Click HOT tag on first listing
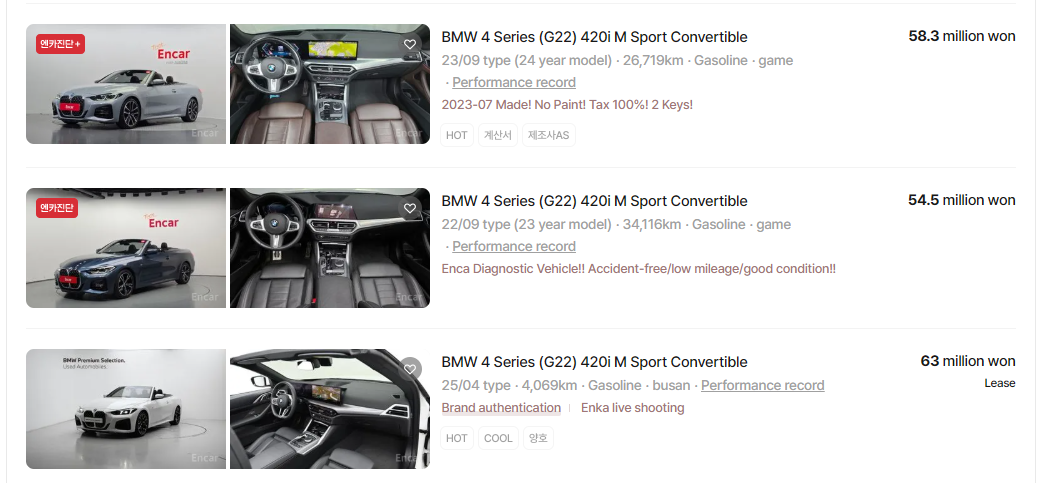 [457, 135]
